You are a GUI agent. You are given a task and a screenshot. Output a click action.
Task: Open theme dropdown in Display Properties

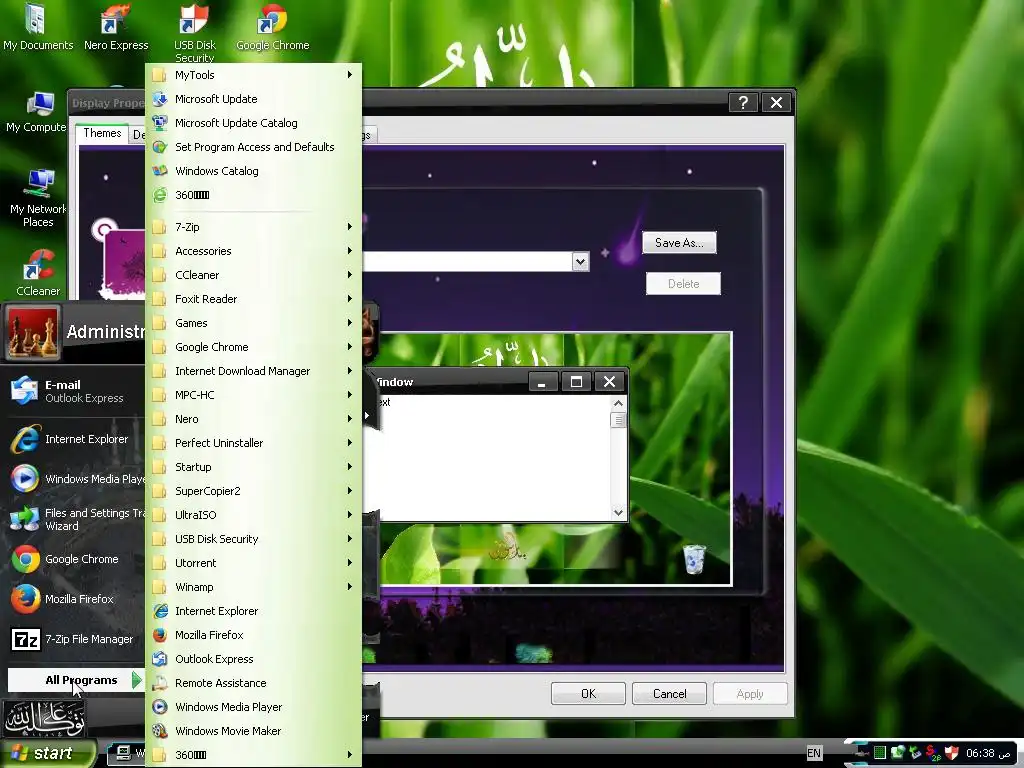(x=580, y=262)
